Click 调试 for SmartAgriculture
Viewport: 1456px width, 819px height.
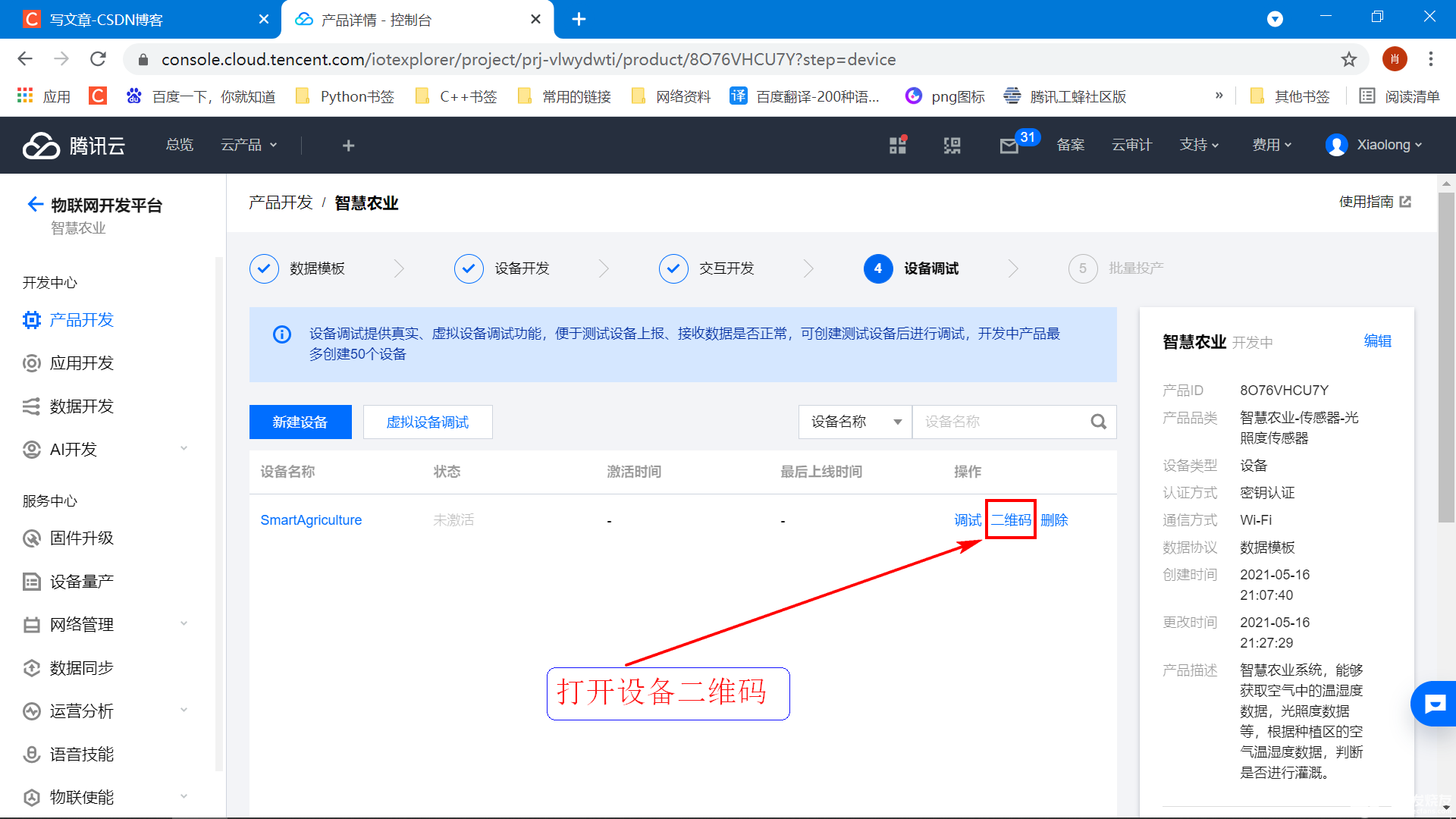pyautogui.click(x=968, y=520)
